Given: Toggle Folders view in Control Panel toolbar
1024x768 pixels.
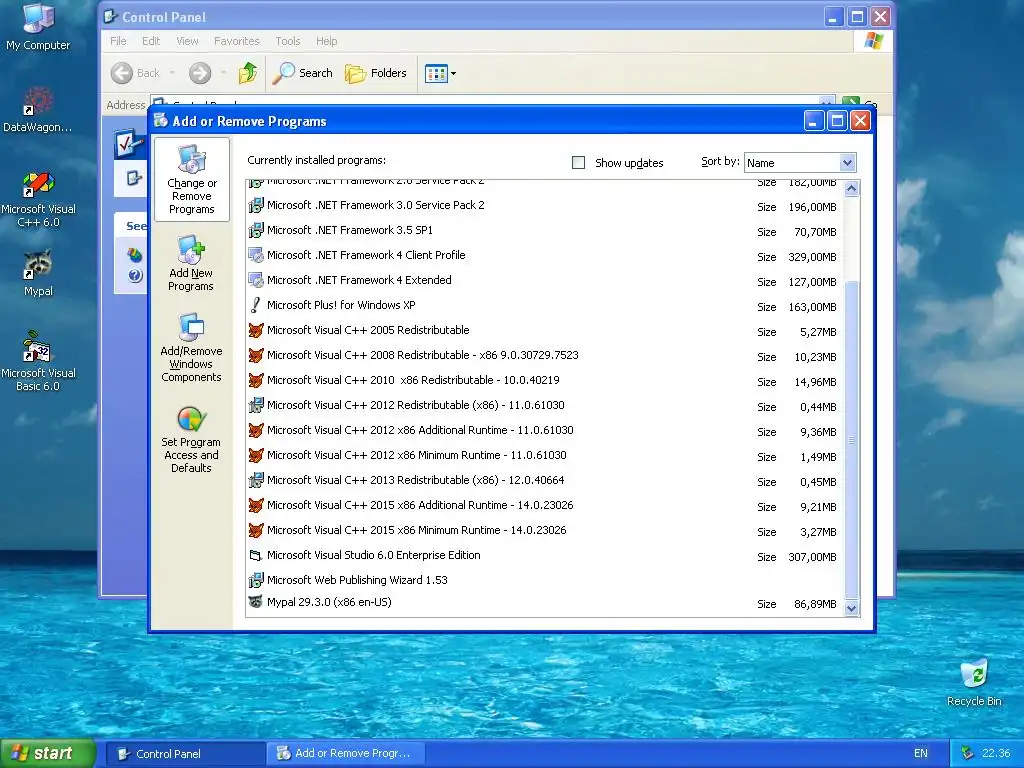Looking at the screenshot, I should pos(376,73).
